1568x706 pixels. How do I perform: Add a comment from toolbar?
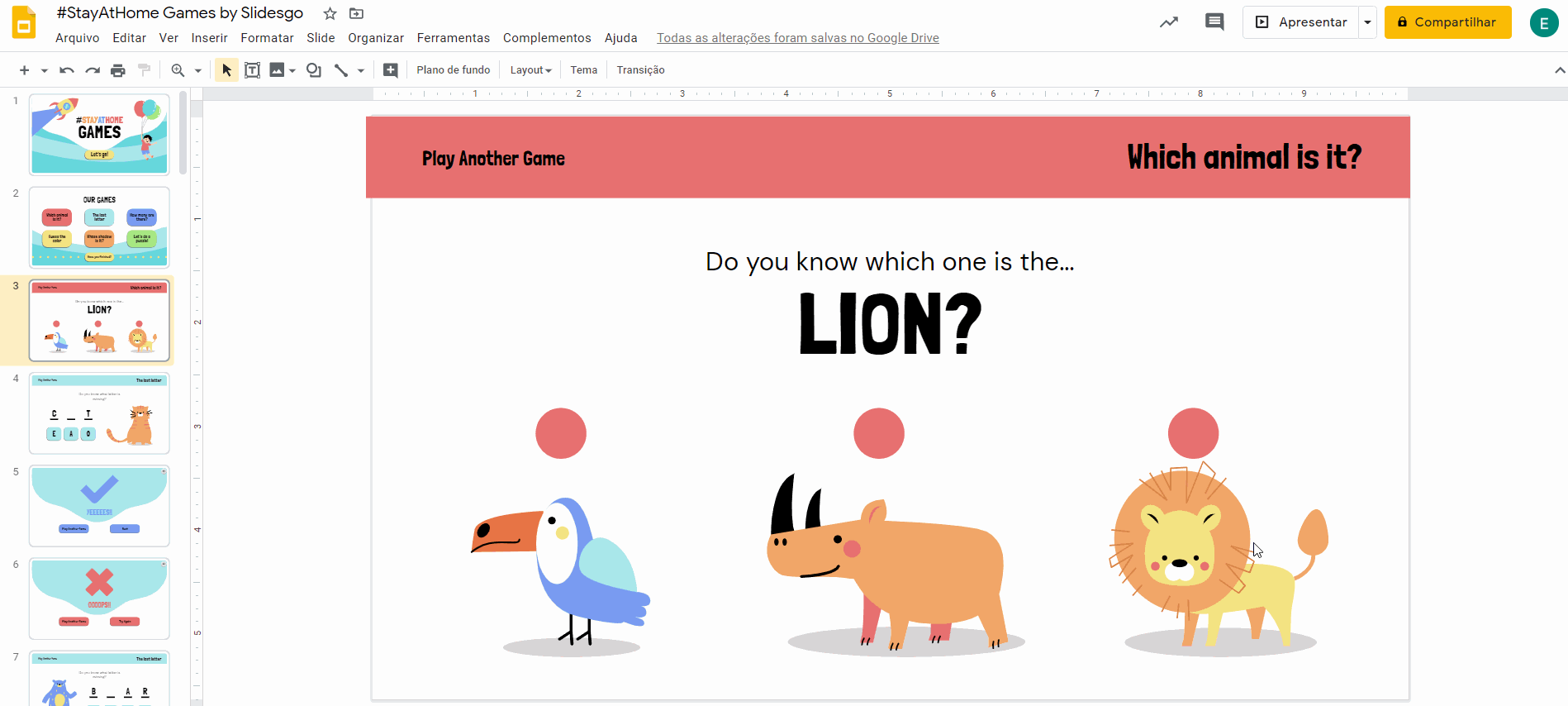tap(391, 70)
